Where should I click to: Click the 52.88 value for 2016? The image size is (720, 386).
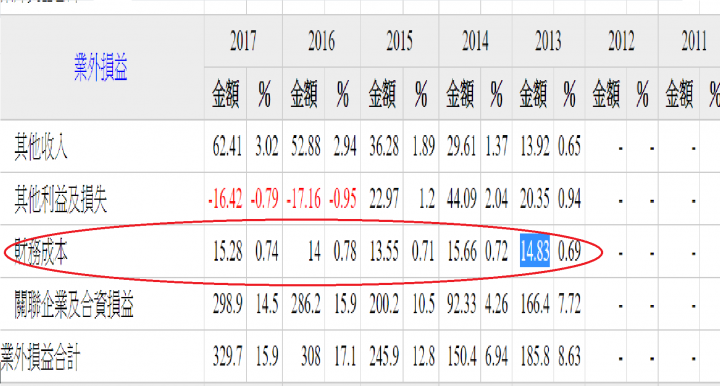click(x=306, y=147)
